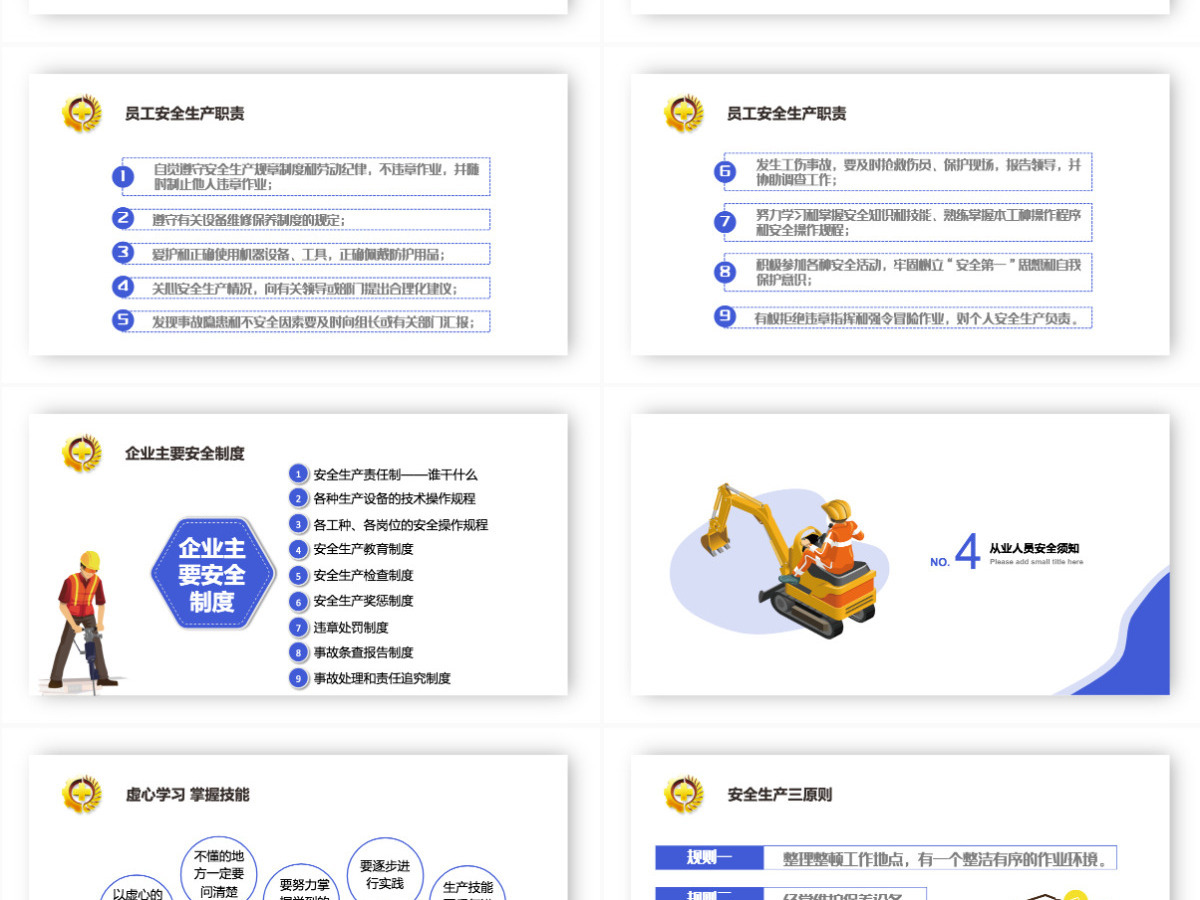1200x900 pixels.
Task: Click the blue 规则一 label
Action: point(709,857)
